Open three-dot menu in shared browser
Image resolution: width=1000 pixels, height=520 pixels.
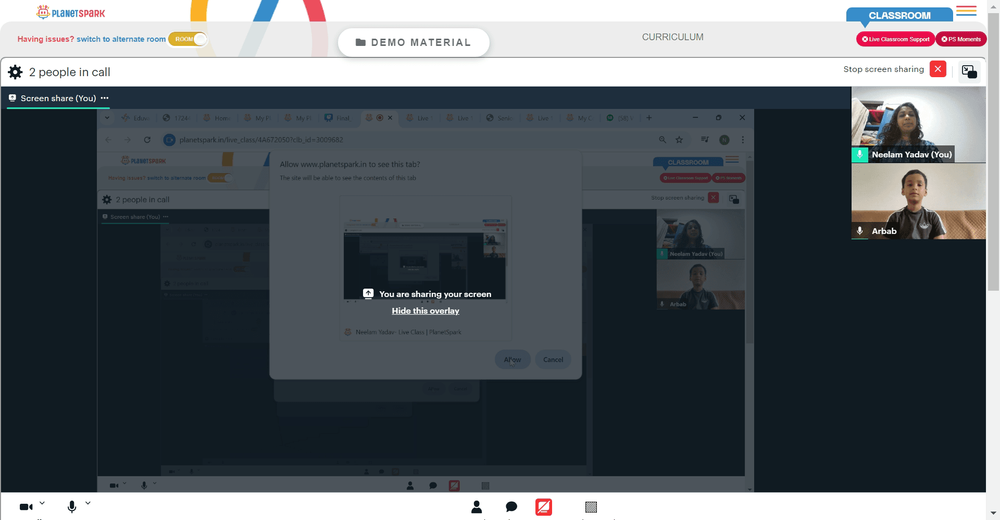tap(742, 140)
